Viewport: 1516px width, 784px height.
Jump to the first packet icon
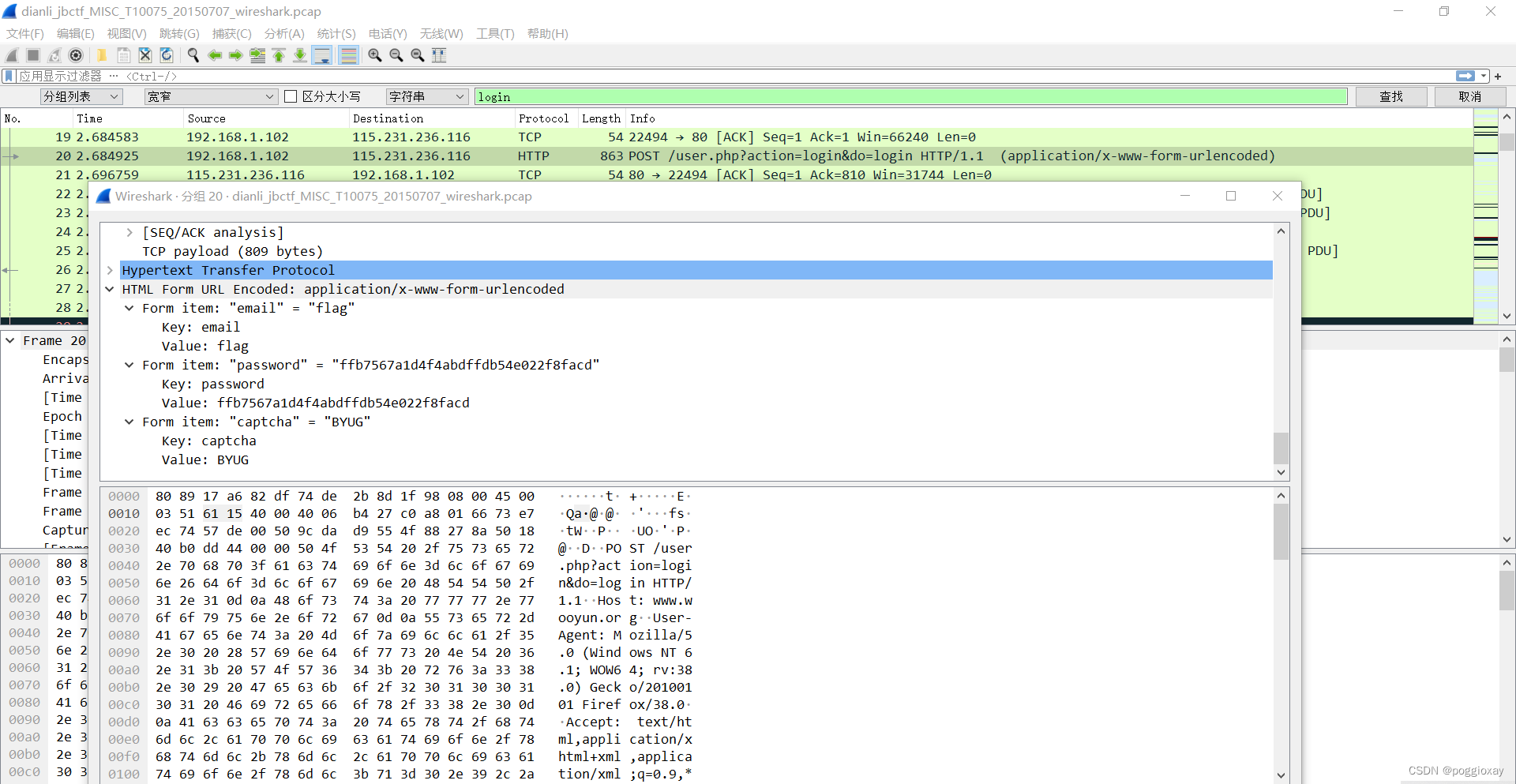(279, 55)
